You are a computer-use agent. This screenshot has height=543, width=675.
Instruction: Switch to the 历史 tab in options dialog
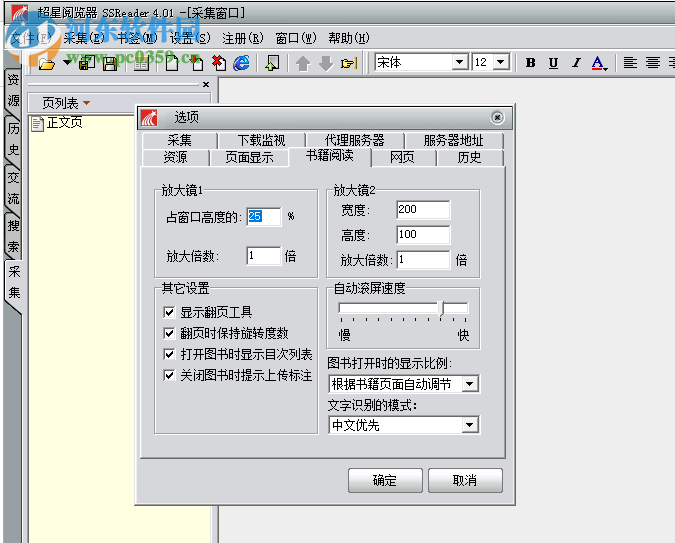coord(469,157)
